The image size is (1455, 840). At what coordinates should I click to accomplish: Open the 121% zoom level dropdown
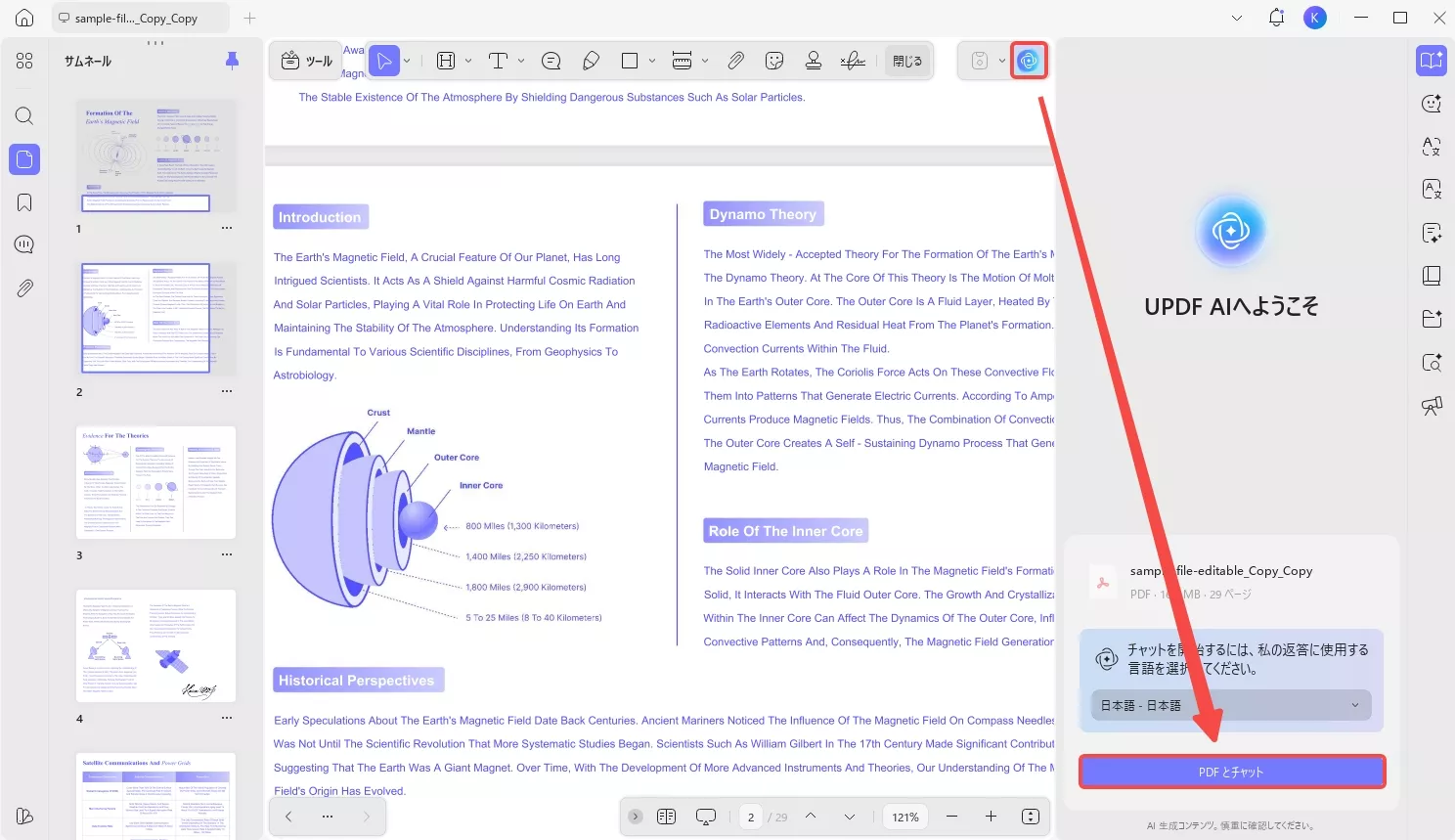[x=905, y=817]
